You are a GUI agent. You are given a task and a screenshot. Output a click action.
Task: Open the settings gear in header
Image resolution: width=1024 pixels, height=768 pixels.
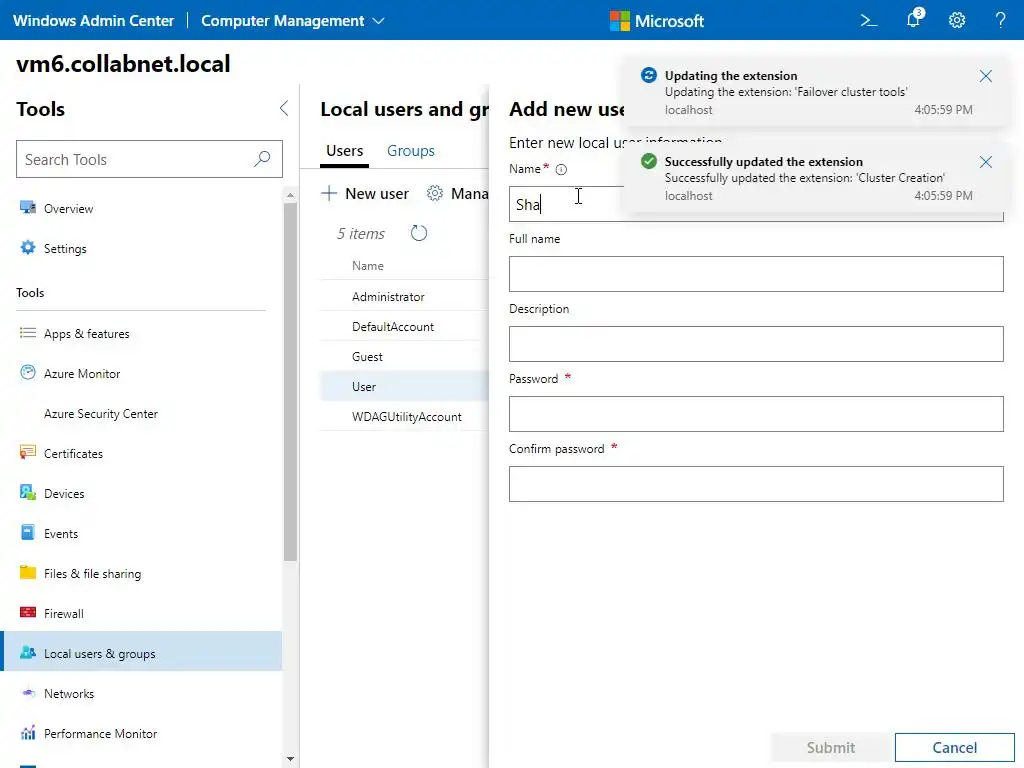(x=957, y=20)
